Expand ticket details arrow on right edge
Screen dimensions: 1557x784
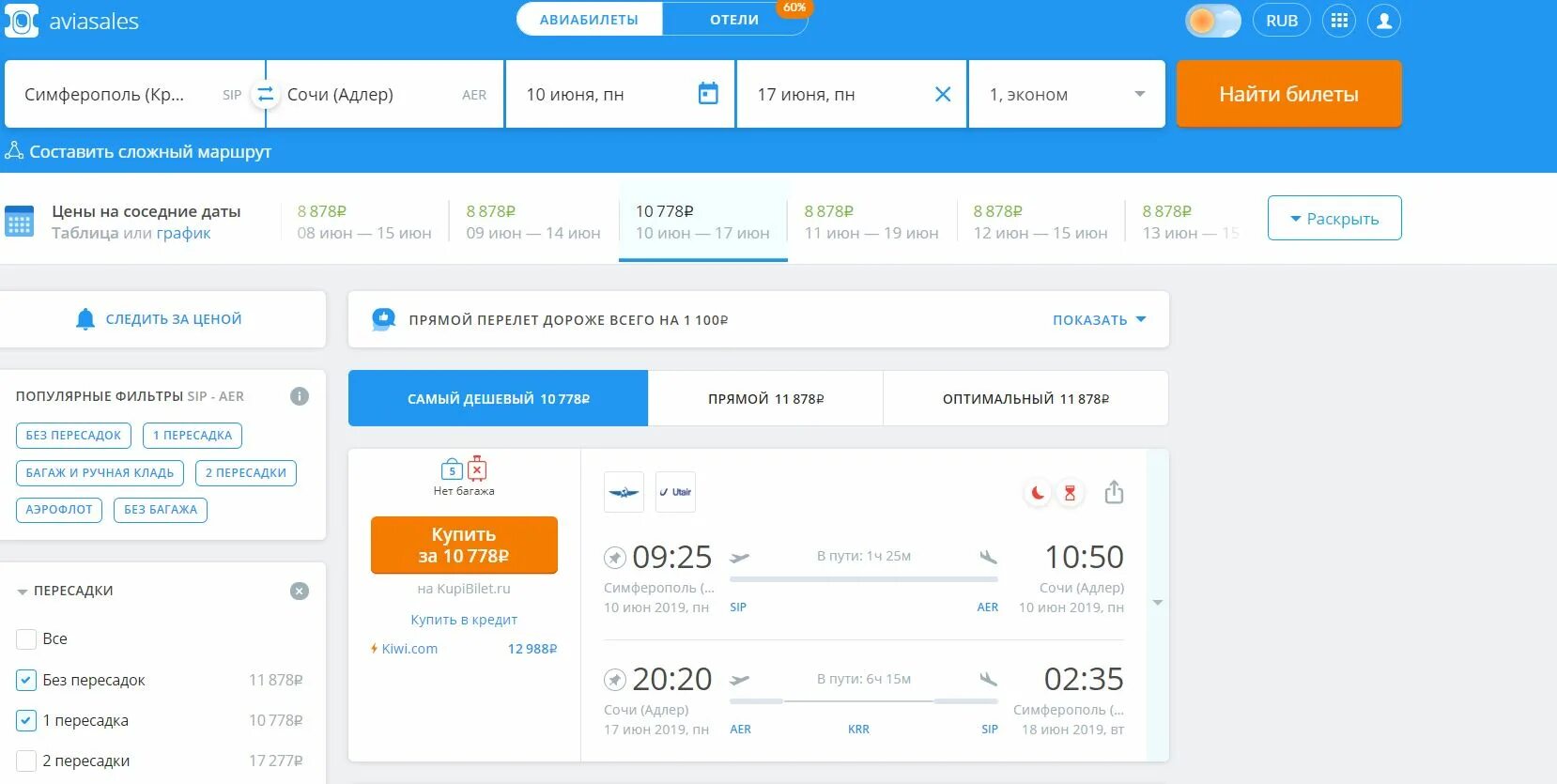[1158, 603]
